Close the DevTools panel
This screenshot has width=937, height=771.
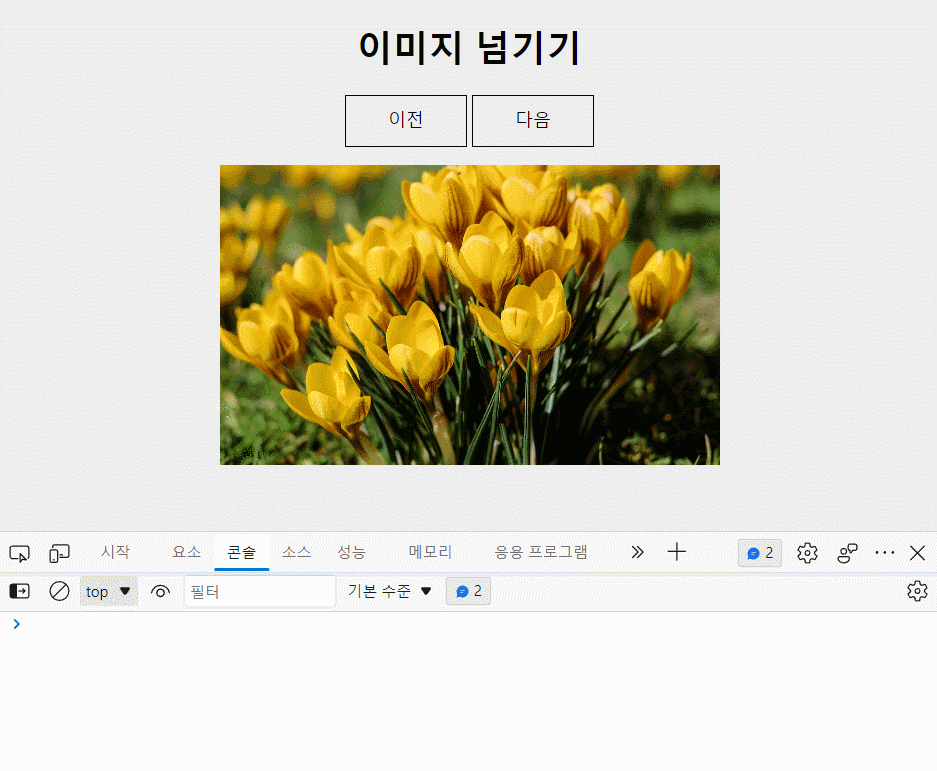click(x=917, y=553)
